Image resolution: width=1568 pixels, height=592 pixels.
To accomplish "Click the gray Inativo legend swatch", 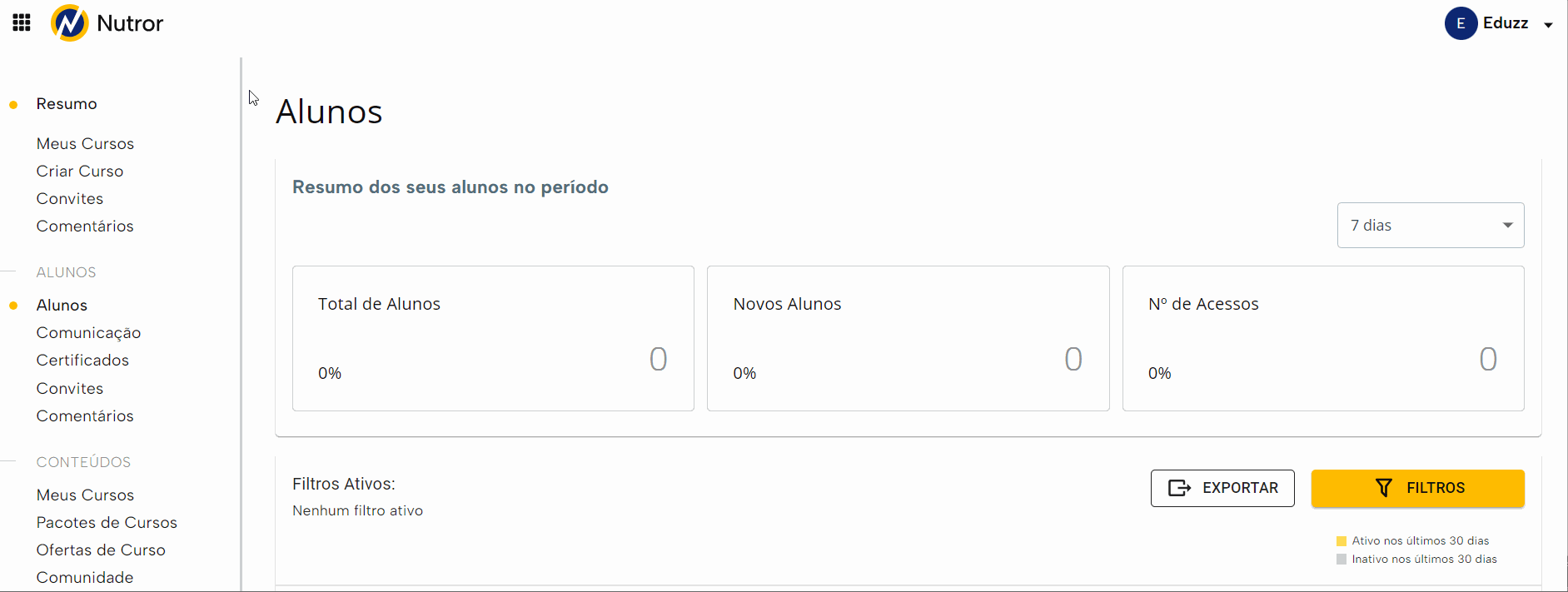I will 1341,560.
